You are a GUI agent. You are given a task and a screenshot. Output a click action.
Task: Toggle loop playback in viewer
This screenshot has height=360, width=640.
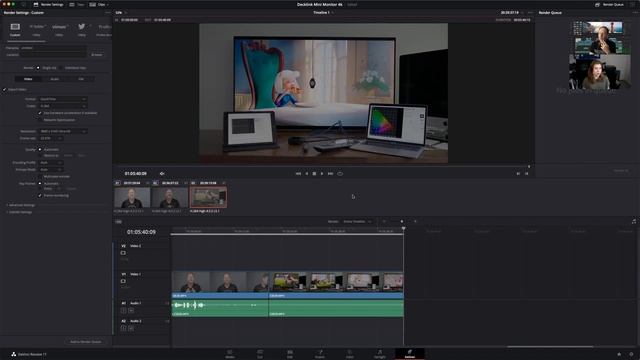[340, 173]
